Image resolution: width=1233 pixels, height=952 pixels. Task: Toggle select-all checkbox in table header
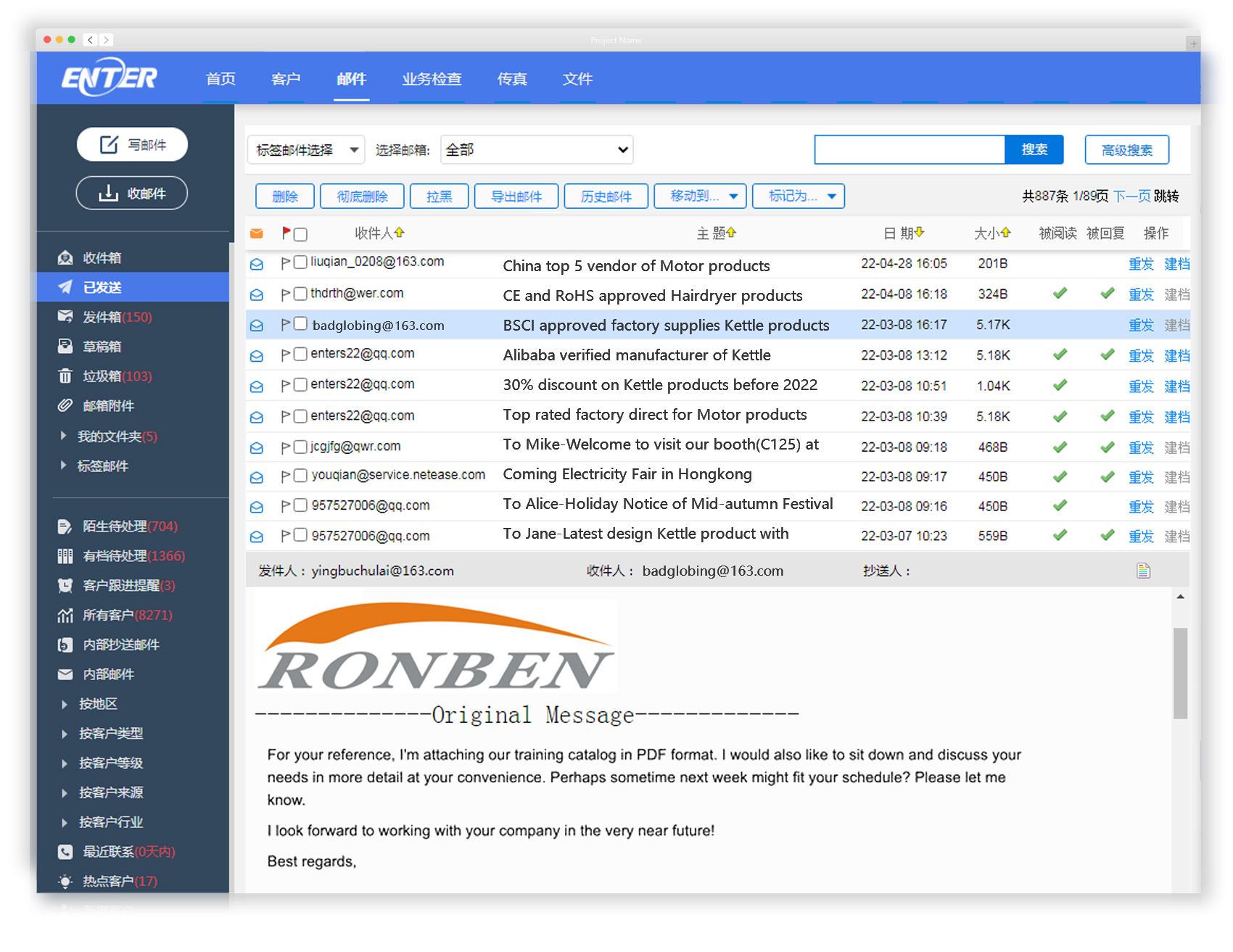pyautogui.click(x=301, y=234)
